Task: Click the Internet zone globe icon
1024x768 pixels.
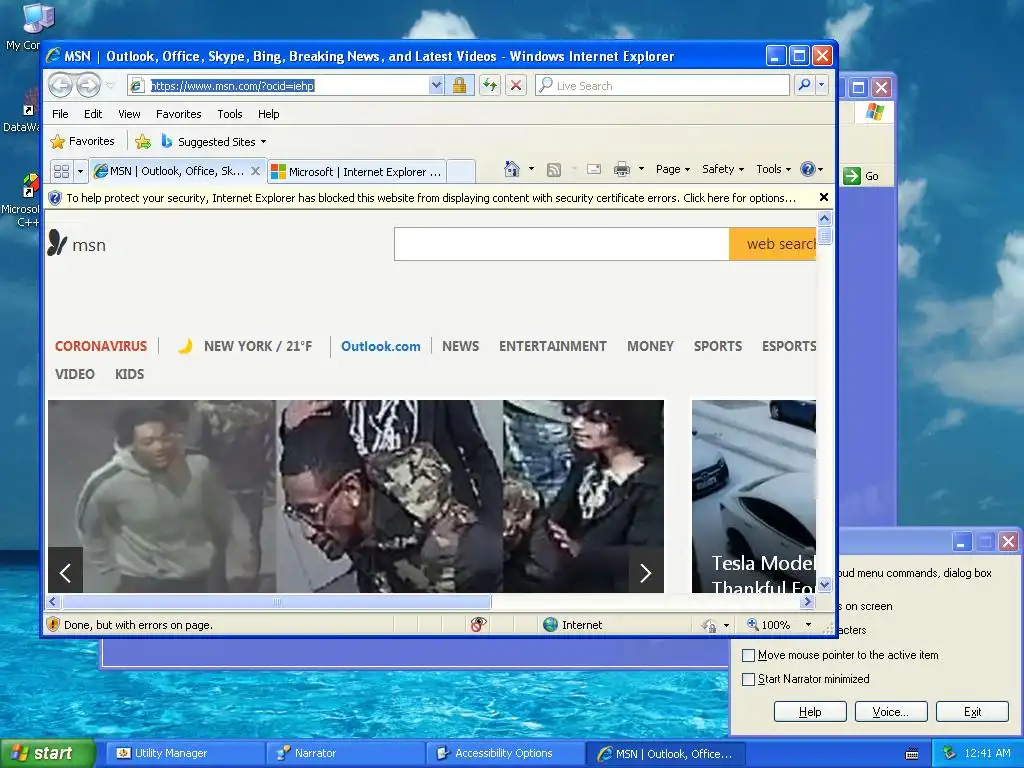Action: tap(551, 625)
